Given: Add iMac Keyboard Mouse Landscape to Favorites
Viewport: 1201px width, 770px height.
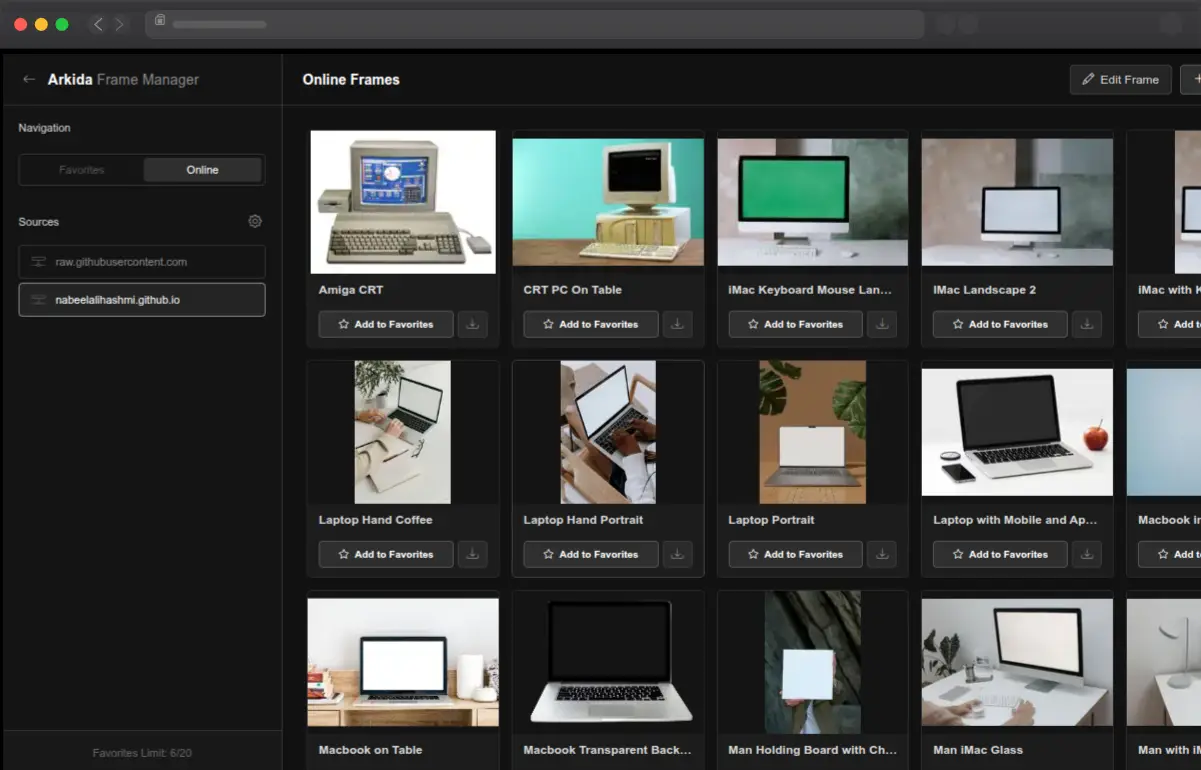Looking at the screenshot, I should click(796, 324).
